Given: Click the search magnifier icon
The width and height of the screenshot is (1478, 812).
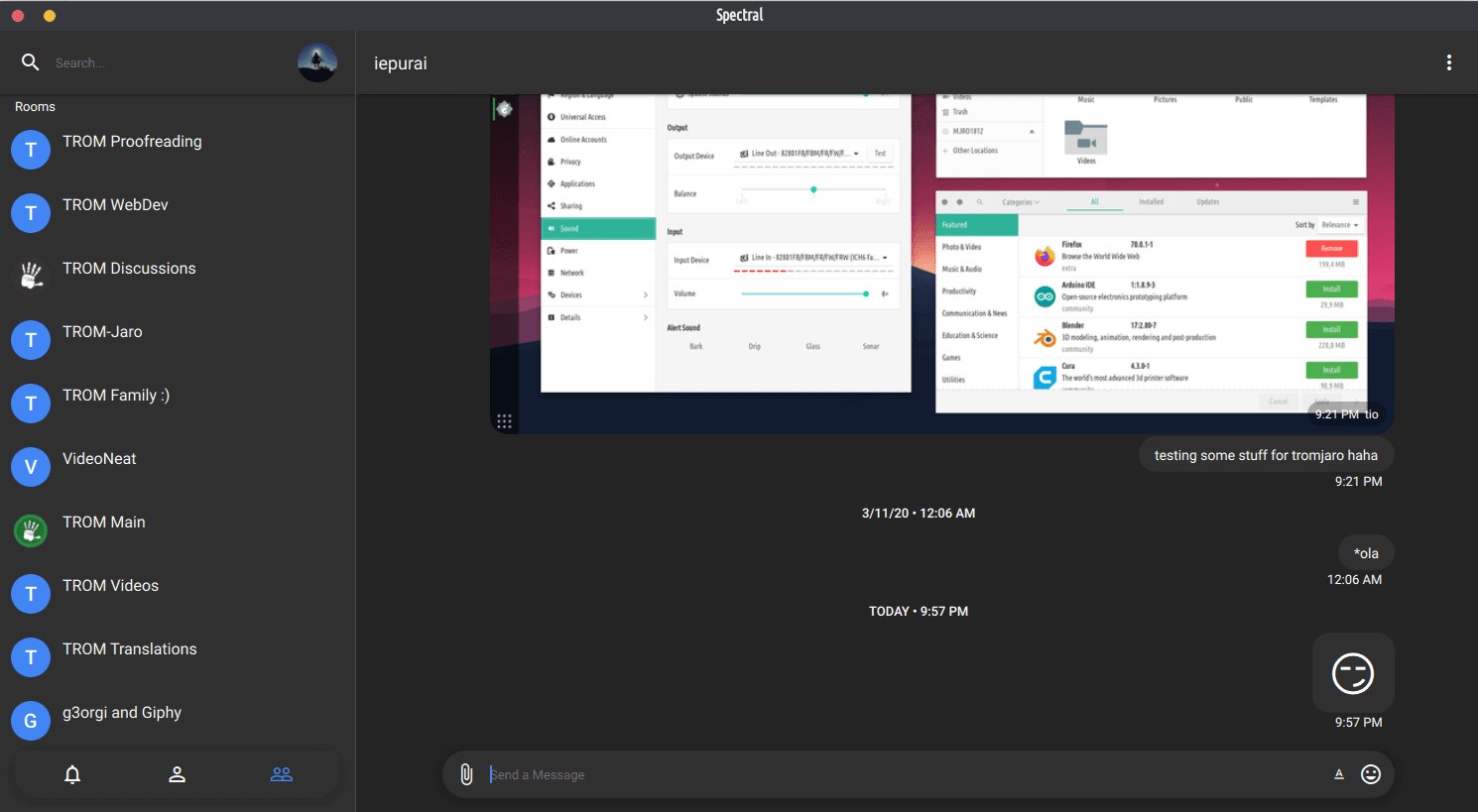Looking at the screenshot, I should tap(31, 62).
